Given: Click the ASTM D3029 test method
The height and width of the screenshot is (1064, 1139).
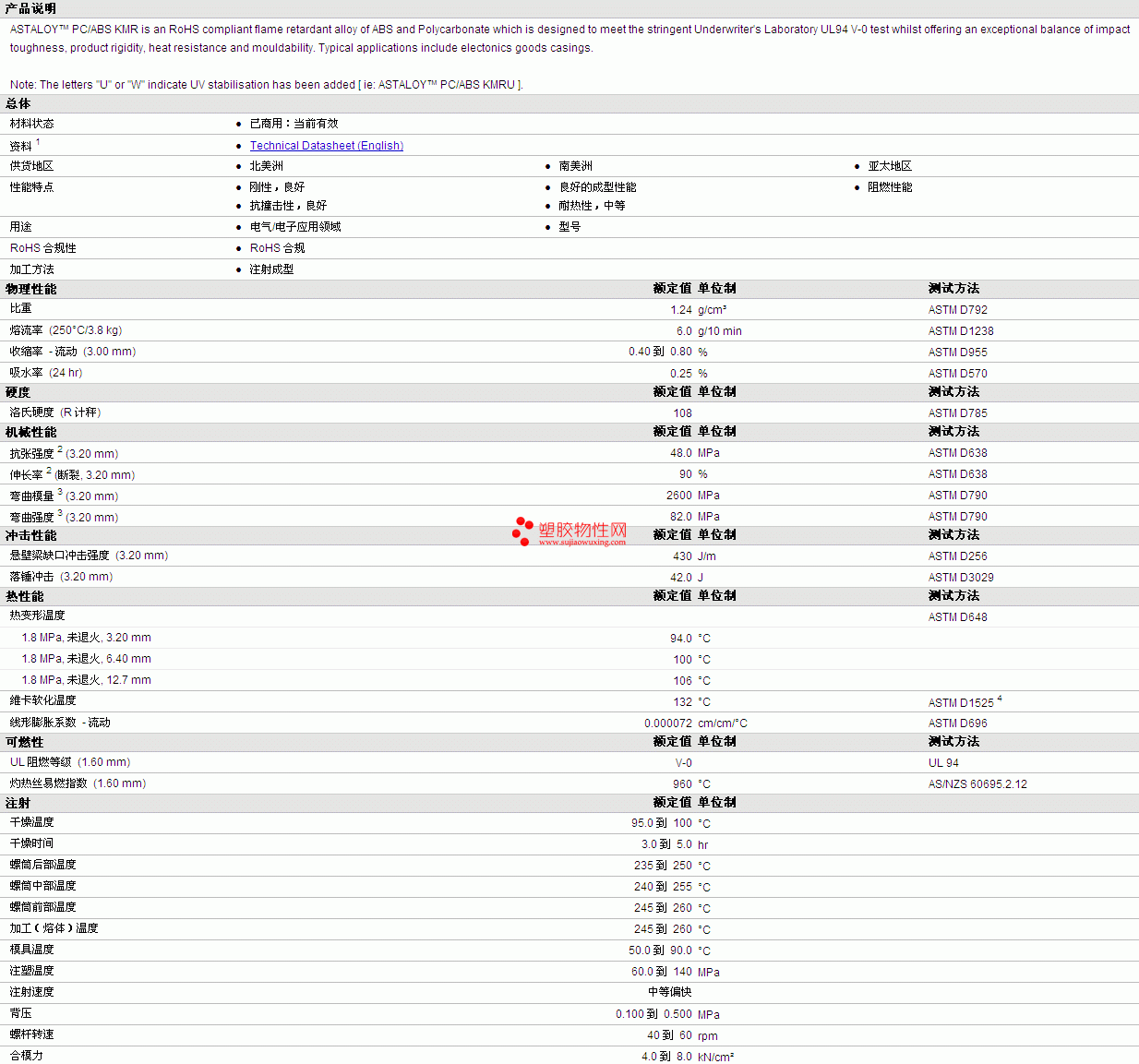Looking at the screenshot, I should pyautogui.click(x=961, y=578).
